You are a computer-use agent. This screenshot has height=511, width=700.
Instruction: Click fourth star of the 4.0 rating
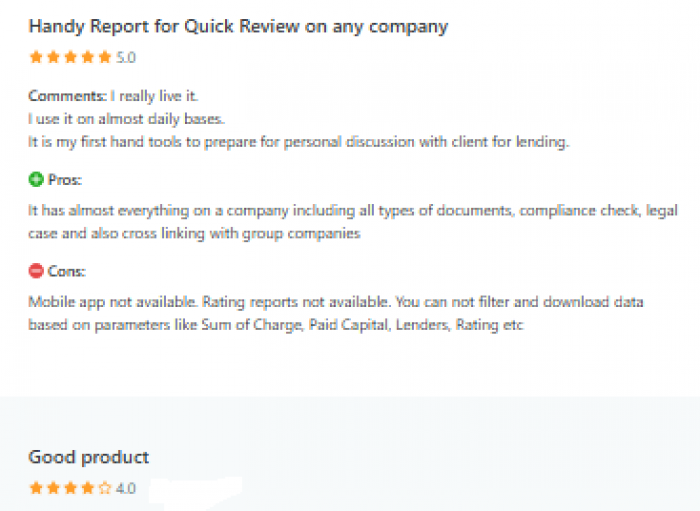[88, 488]
